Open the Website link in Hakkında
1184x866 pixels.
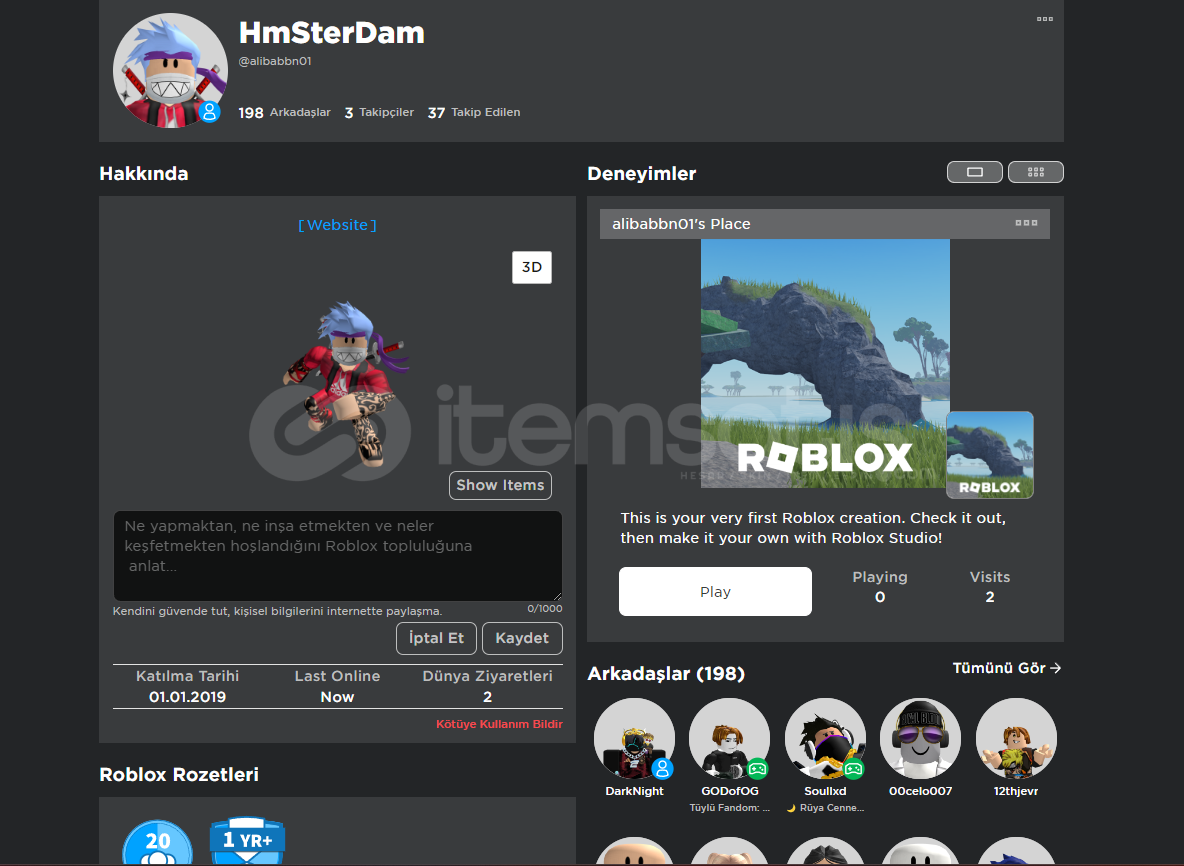click(337, 225)
